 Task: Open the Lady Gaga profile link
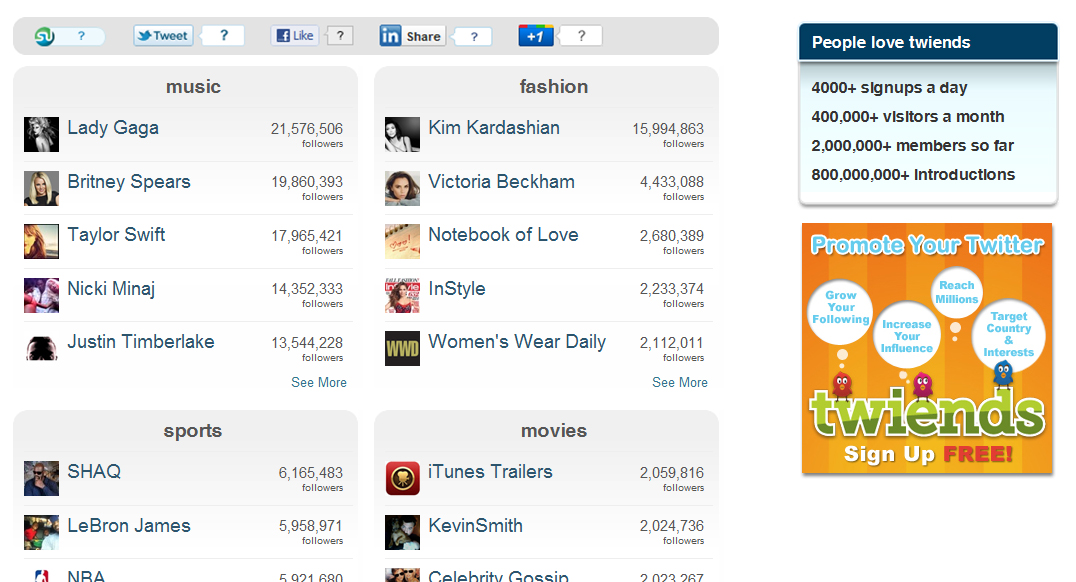pos(113,128)
